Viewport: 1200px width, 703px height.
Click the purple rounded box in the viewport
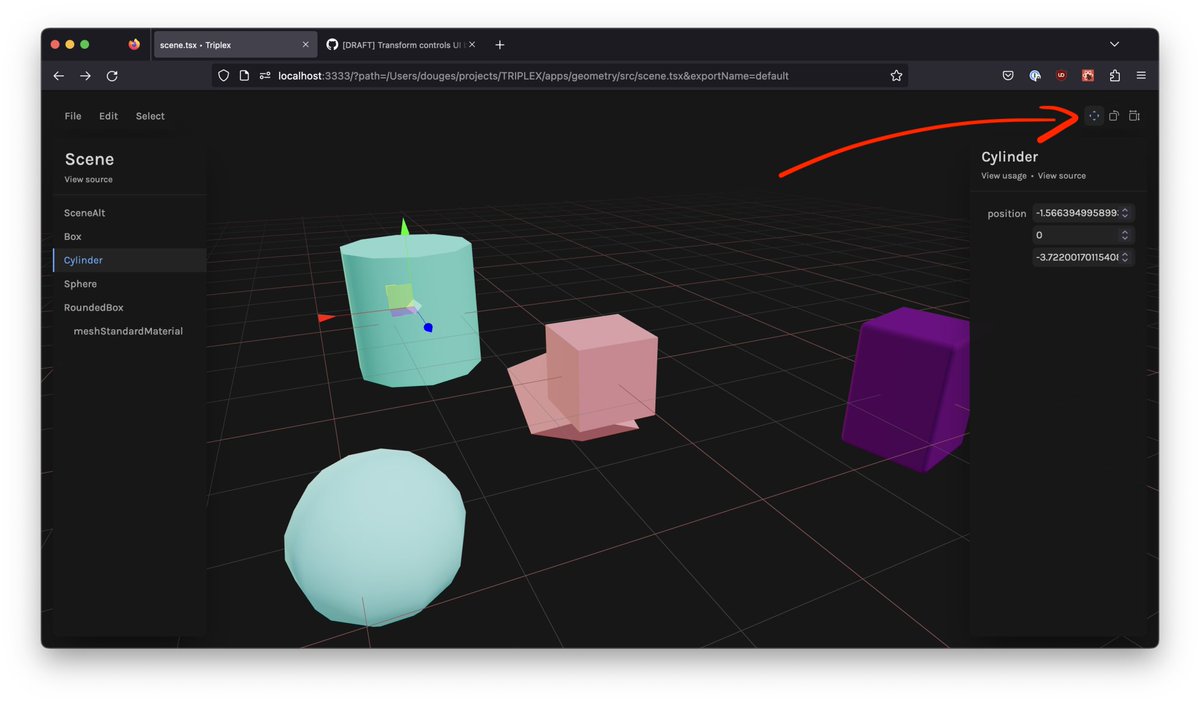905,390
